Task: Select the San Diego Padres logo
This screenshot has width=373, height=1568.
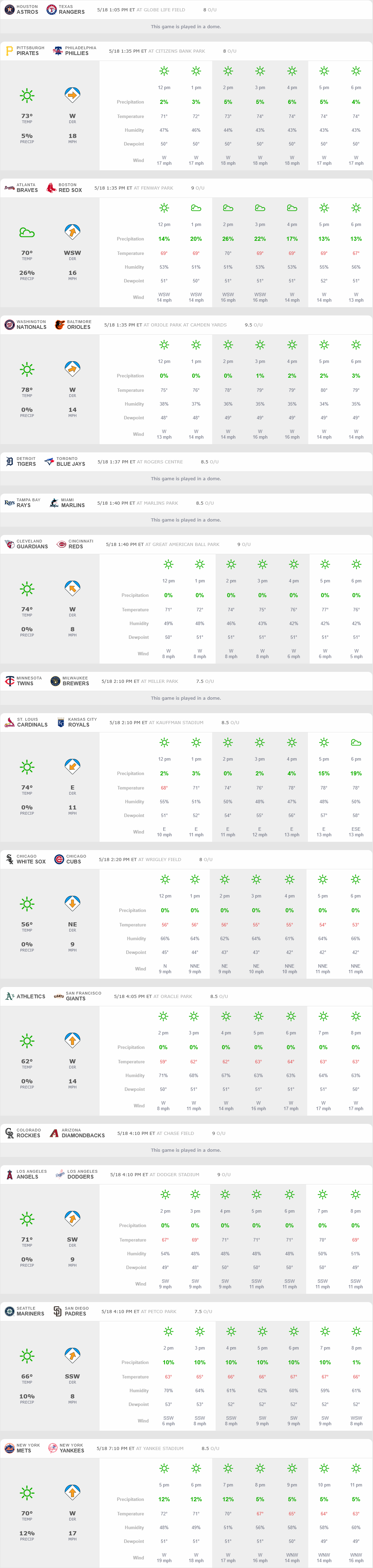Action: coord(58,1312)
